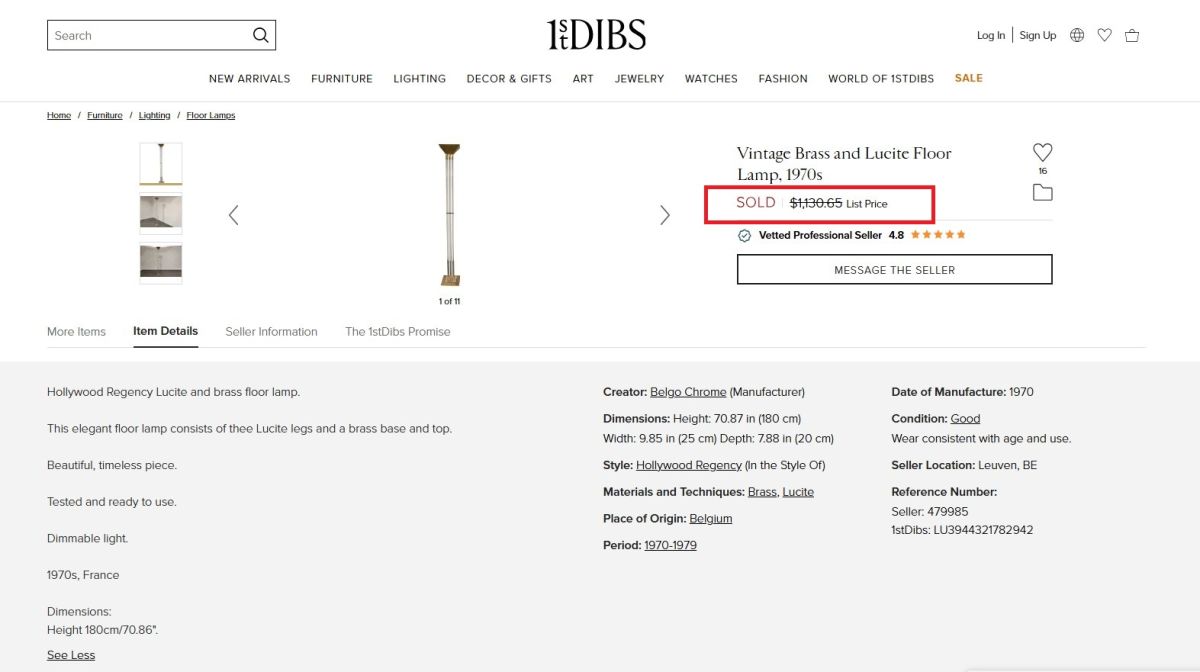Click the search magnifying glass icon
The height and width of the screenshot is (672, 1200).
(260, 35)
